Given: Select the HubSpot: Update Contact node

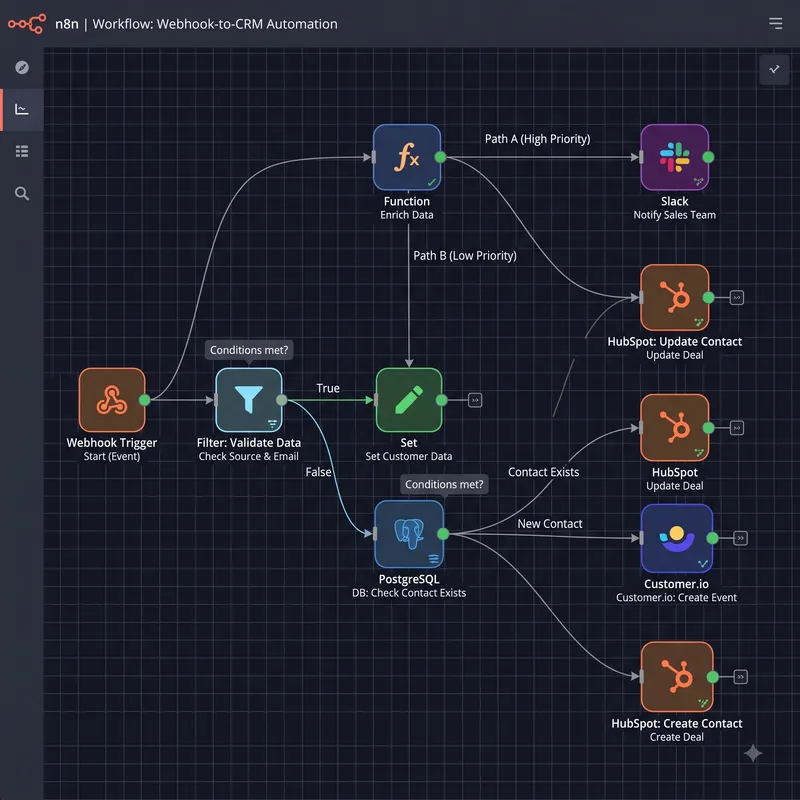Looking at the screenshot, I should (674, 297).
